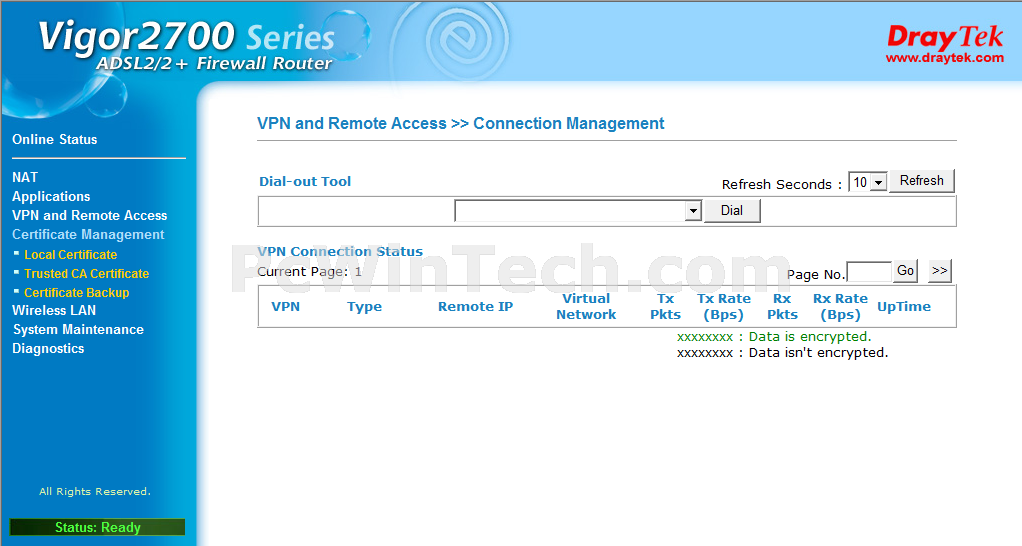Viewport: 1022px width, 546px height.
Task: Open the Refresh Seconds dropdown
Action: pos(868,182)
